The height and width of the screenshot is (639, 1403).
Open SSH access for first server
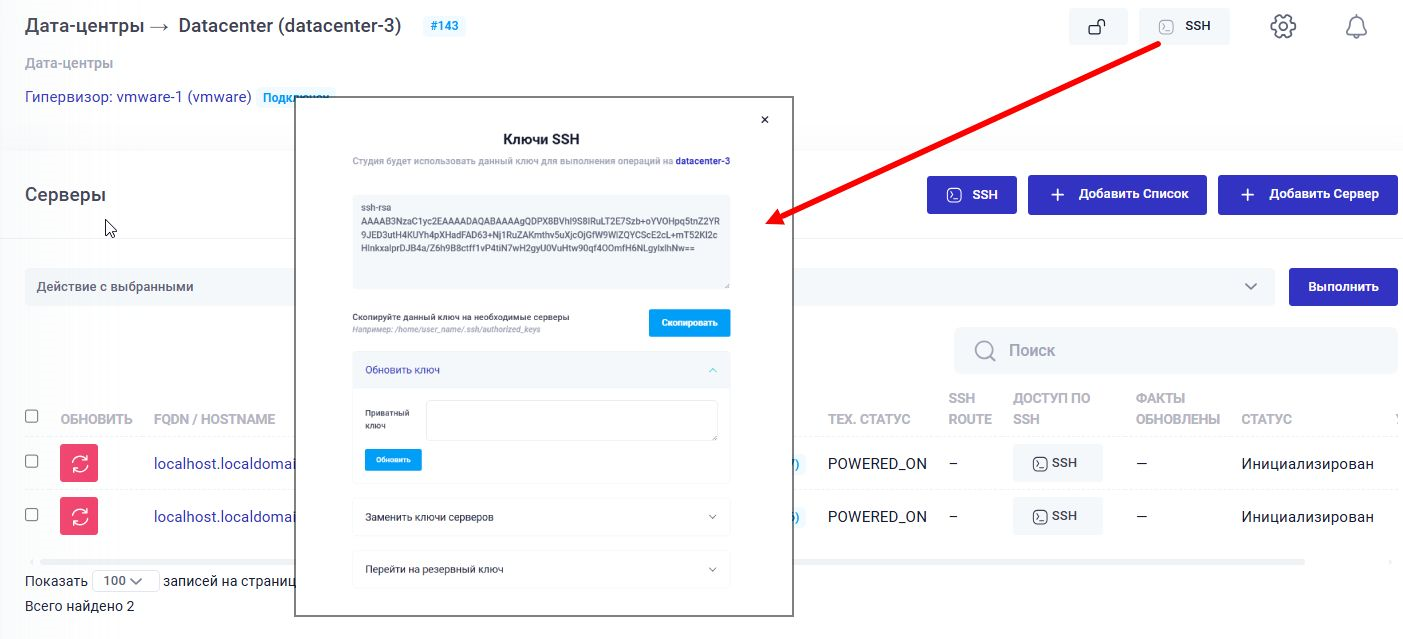pos(1057,463)
